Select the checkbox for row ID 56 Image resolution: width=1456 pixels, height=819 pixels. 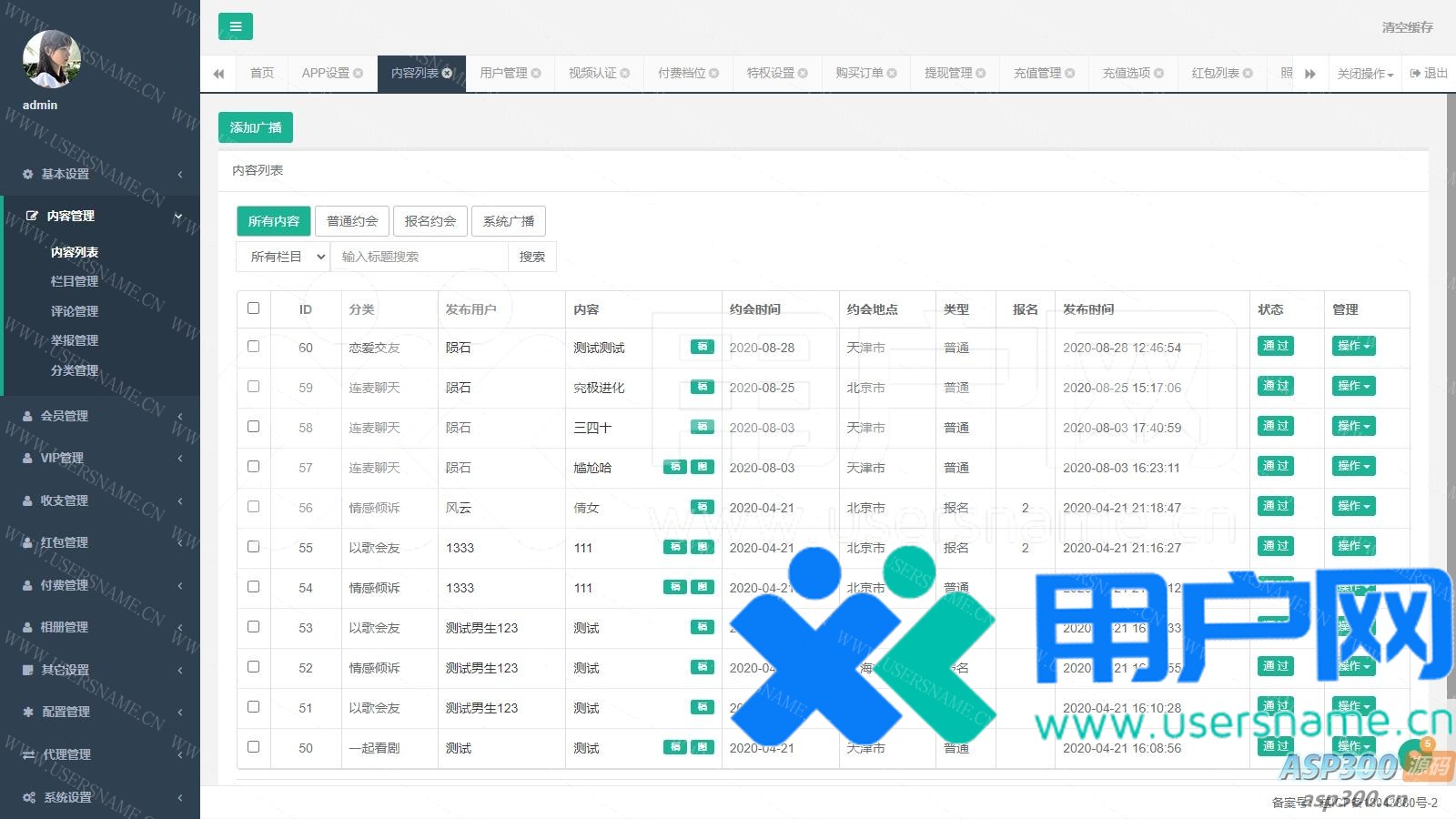(253, 507)
